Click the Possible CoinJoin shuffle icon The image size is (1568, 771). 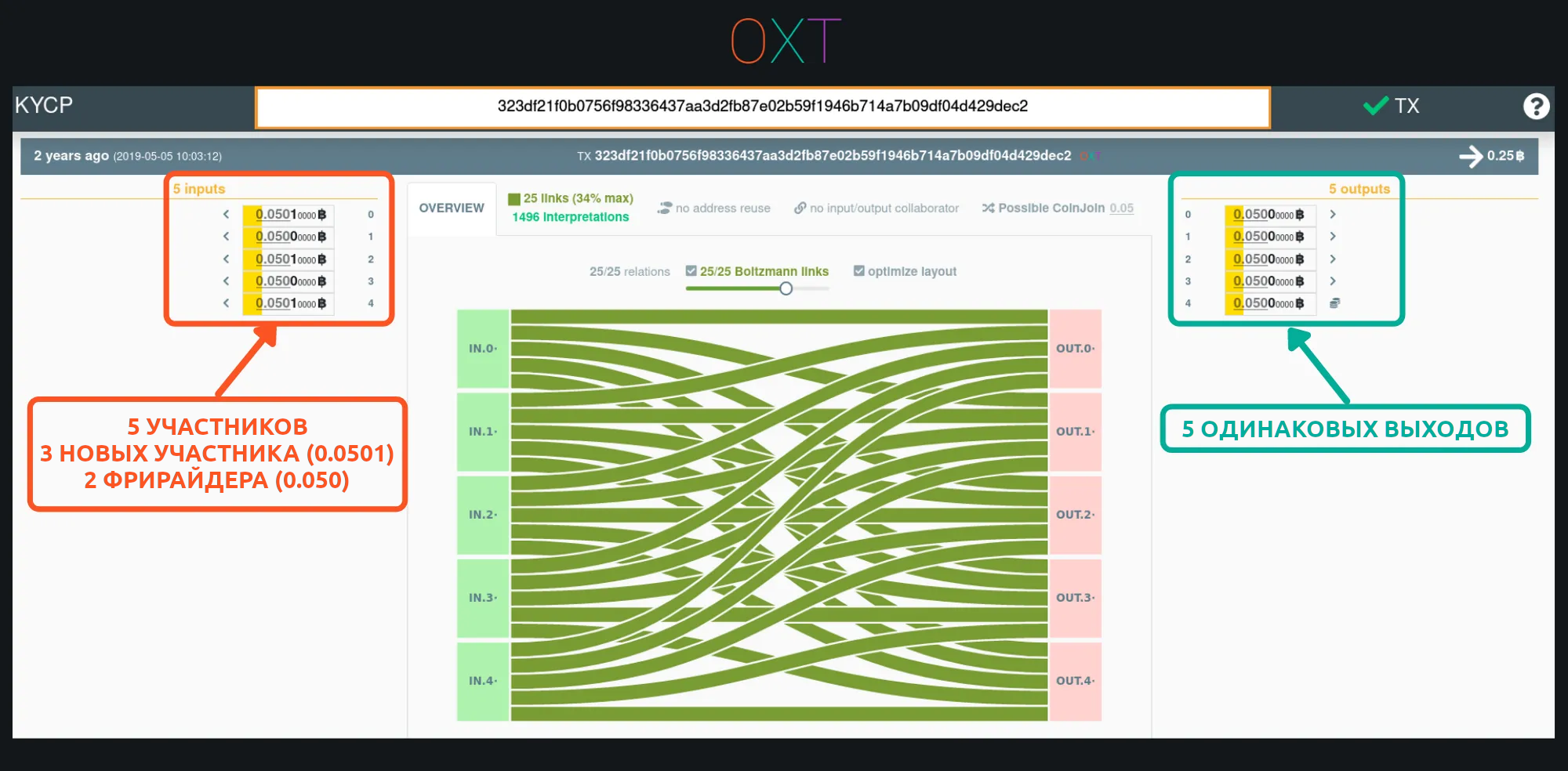pyautogui.click(x=988, y=208)
